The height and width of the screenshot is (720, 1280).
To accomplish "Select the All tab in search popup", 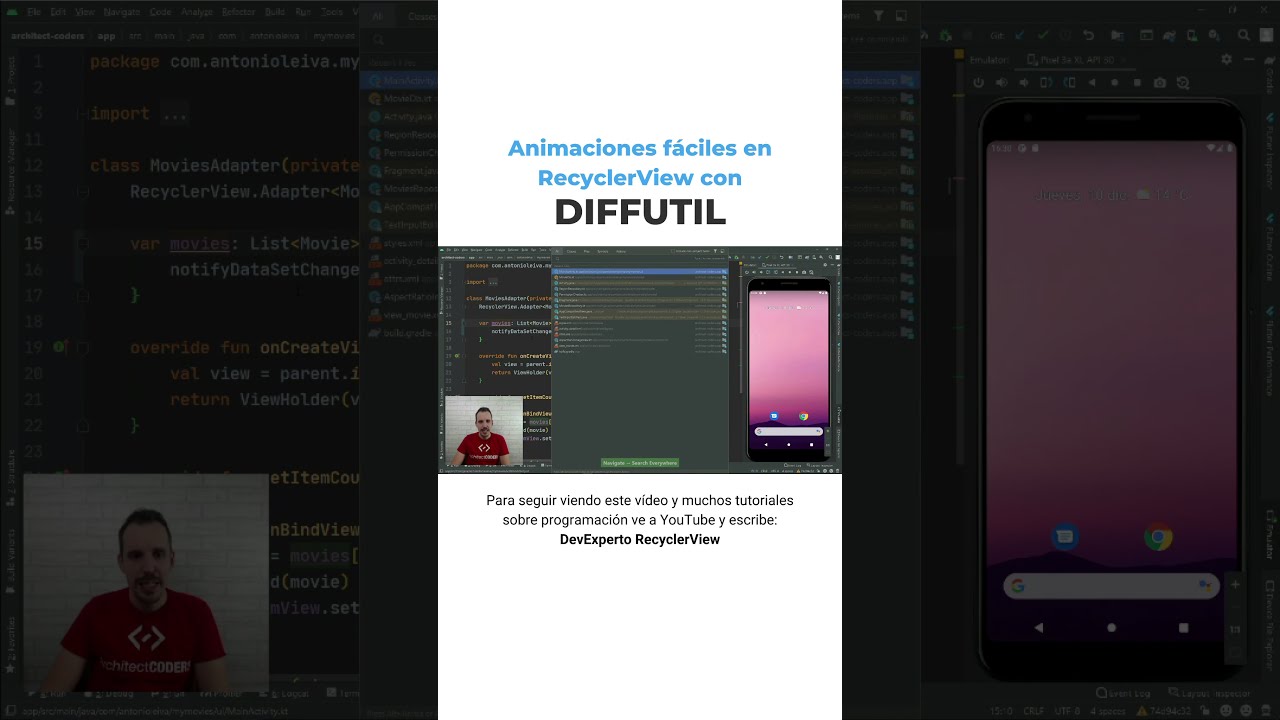I will coord(378,16).
